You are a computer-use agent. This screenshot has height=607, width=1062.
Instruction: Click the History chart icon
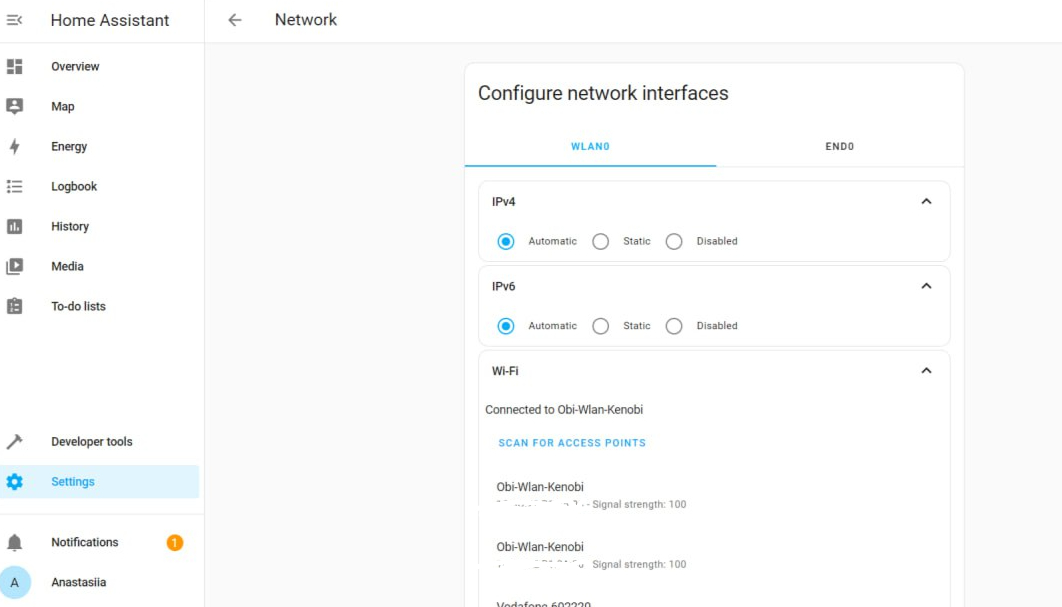click(x=15, y=226)
